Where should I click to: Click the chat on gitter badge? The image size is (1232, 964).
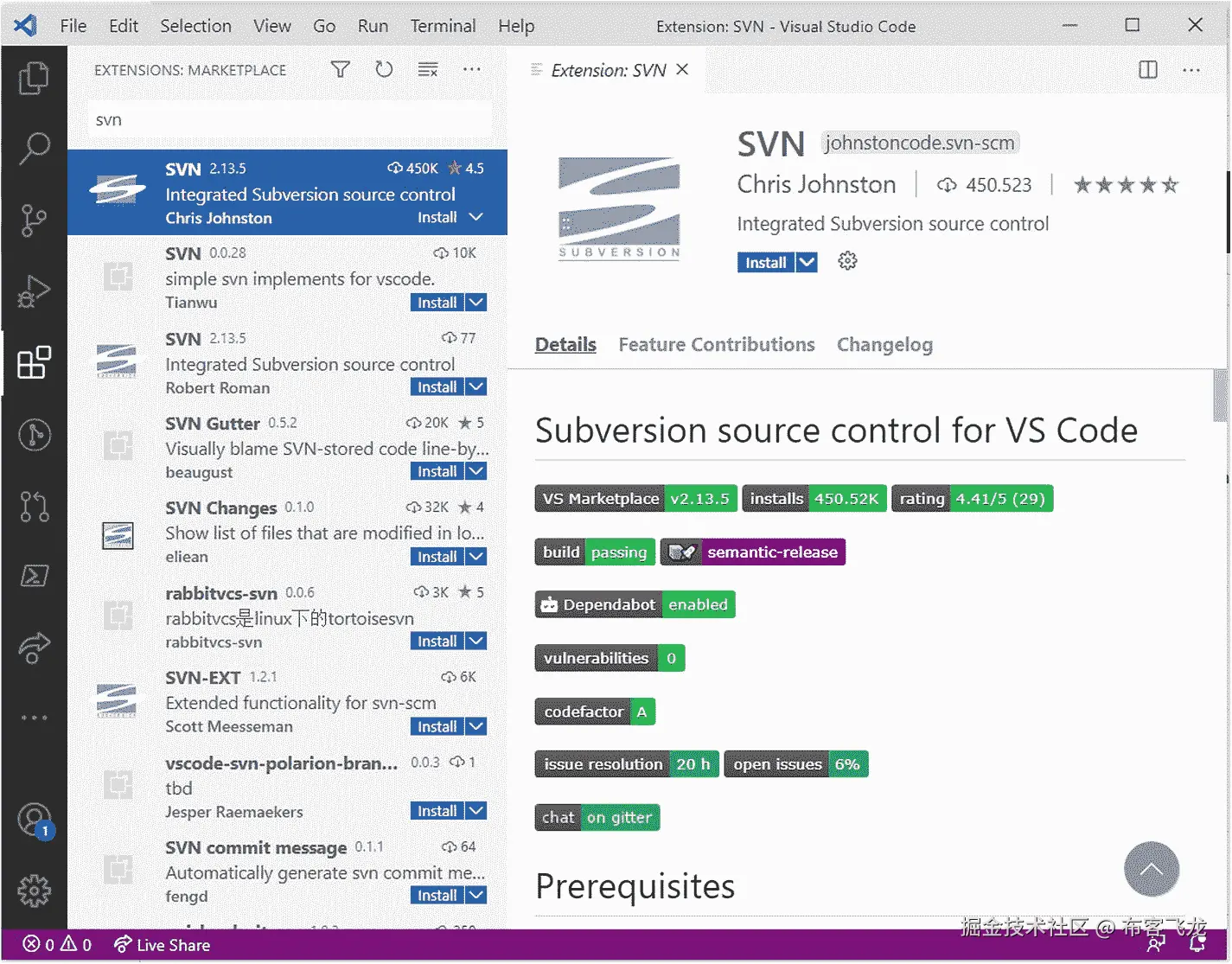tap(597, 818)
